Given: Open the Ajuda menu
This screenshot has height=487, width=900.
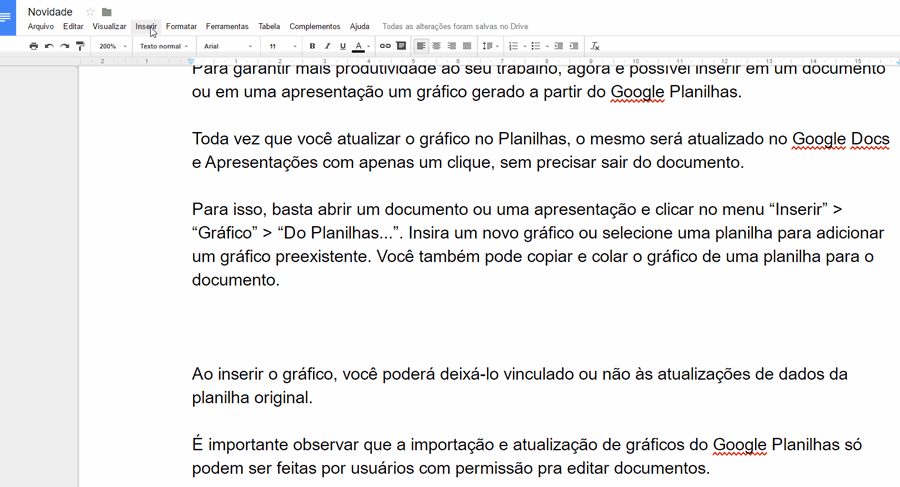Looking at the screenshot, I should point(360,26).
